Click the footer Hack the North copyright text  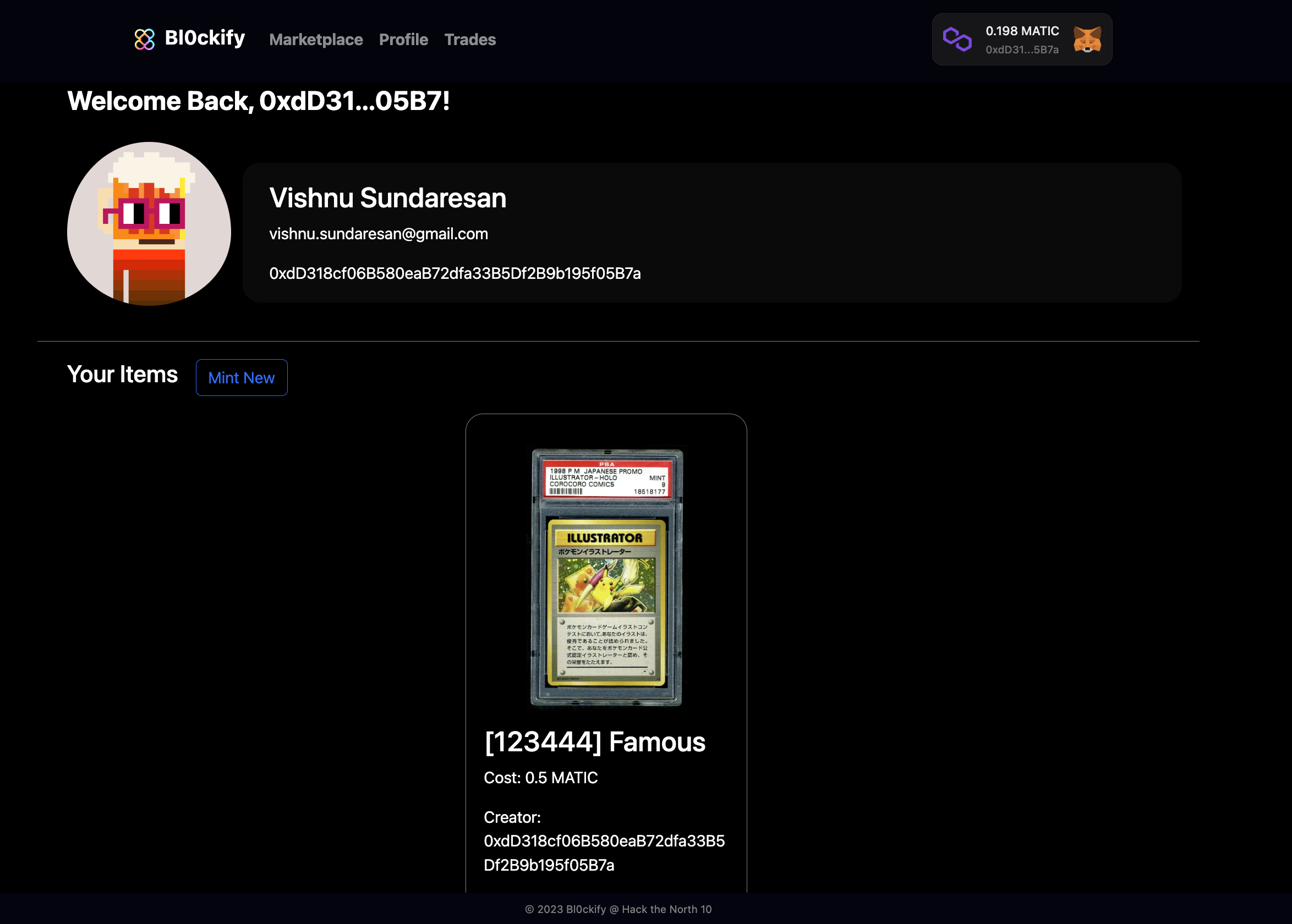tap(618, 909)
